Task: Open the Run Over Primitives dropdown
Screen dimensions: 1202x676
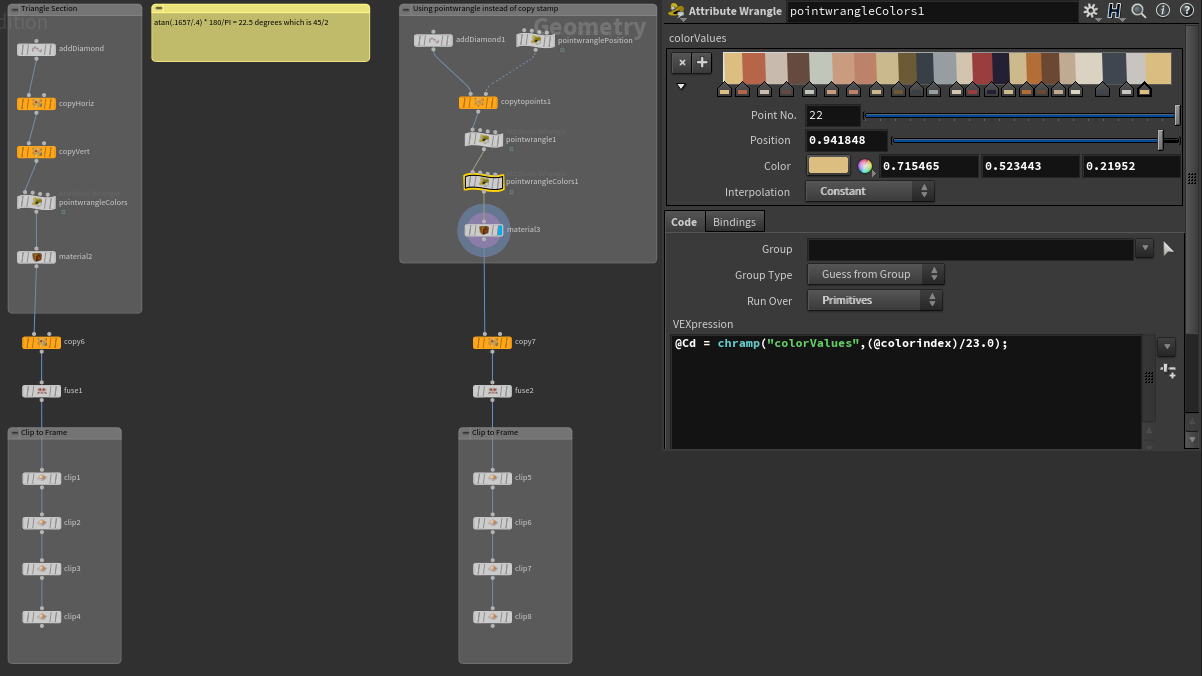Action: tap(874, 300)
